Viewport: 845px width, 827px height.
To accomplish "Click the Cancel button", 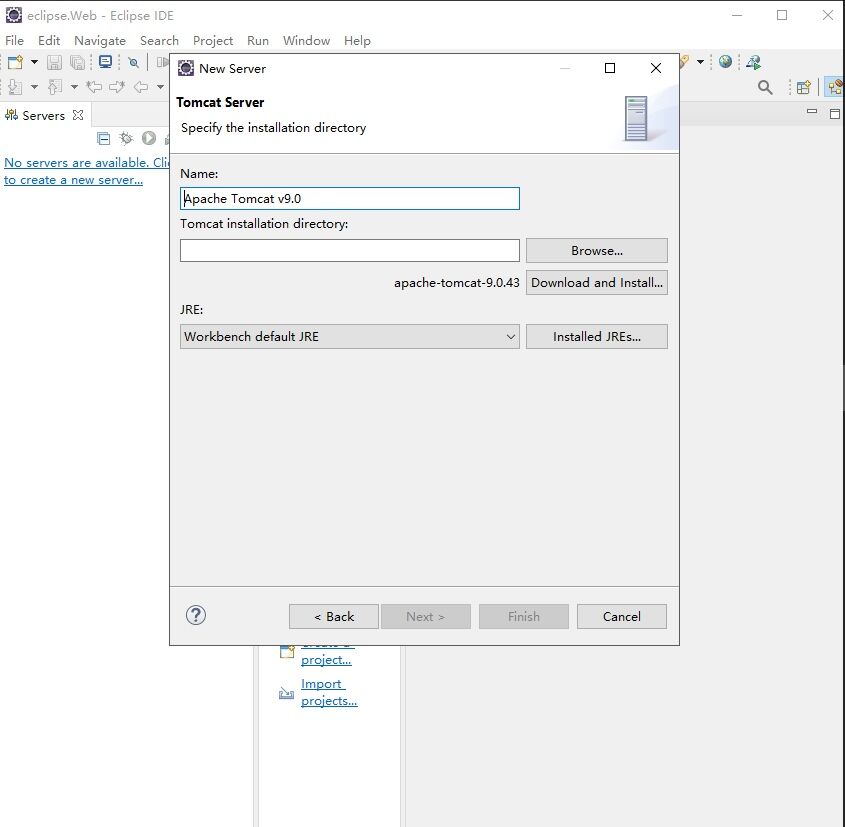I will tap(621, 616).
